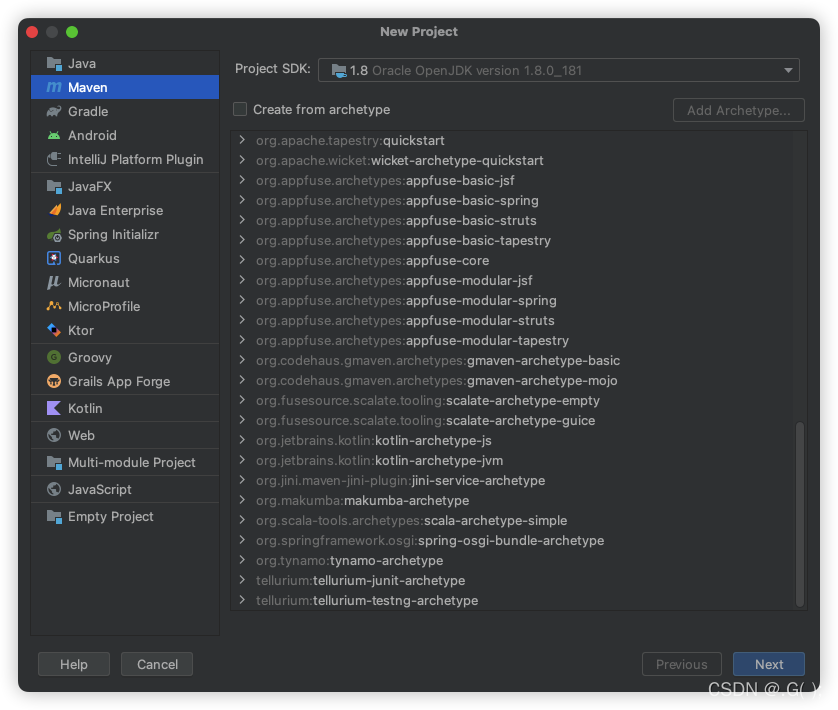The width and height of the screenshot is (838, 710).
Task: Click the SDK folder icon in dropdown
Action: click(x=339, y=71)
